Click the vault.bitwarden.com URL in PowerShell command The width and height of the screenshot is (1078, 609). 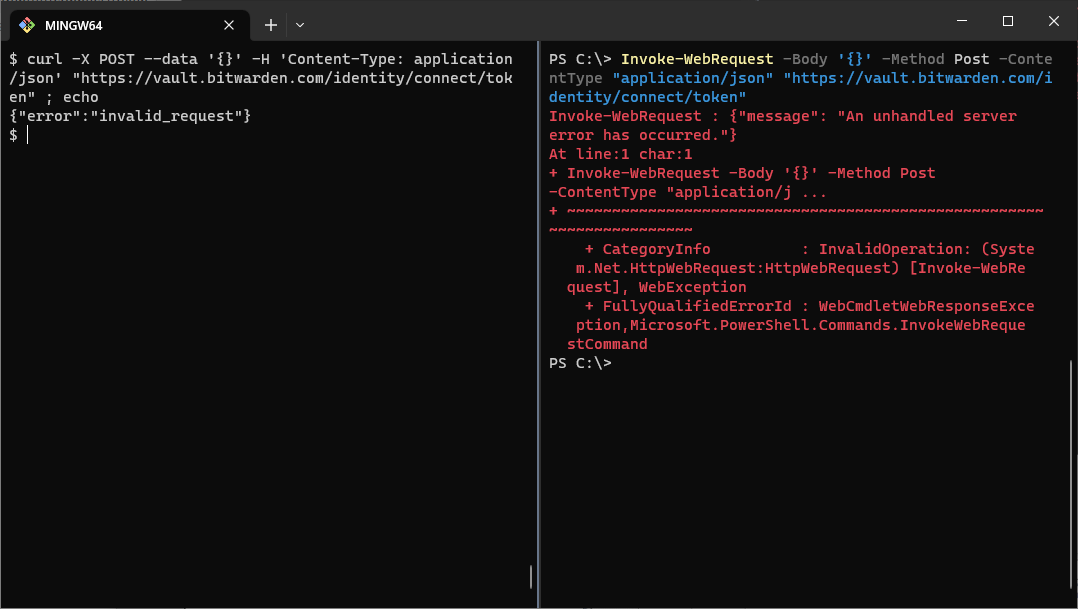coord(801,87)
